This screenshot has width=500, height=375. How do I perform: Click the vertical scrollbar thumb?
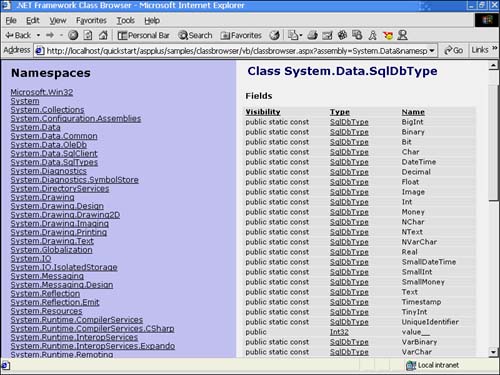(x=494, y=143)
